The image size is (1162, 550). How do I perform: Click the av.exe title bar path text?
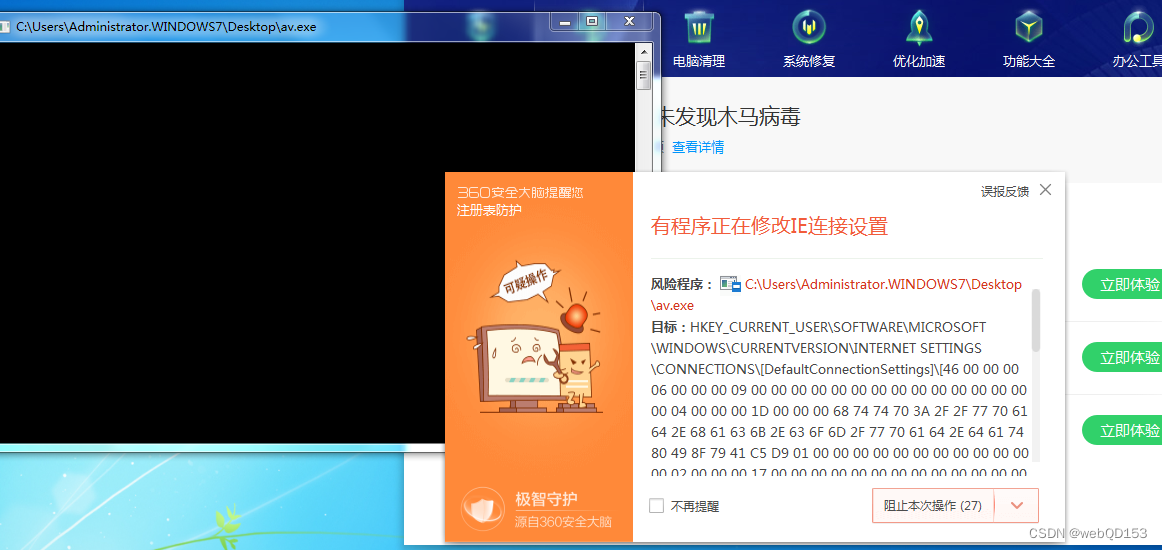[x=166, y=27]
